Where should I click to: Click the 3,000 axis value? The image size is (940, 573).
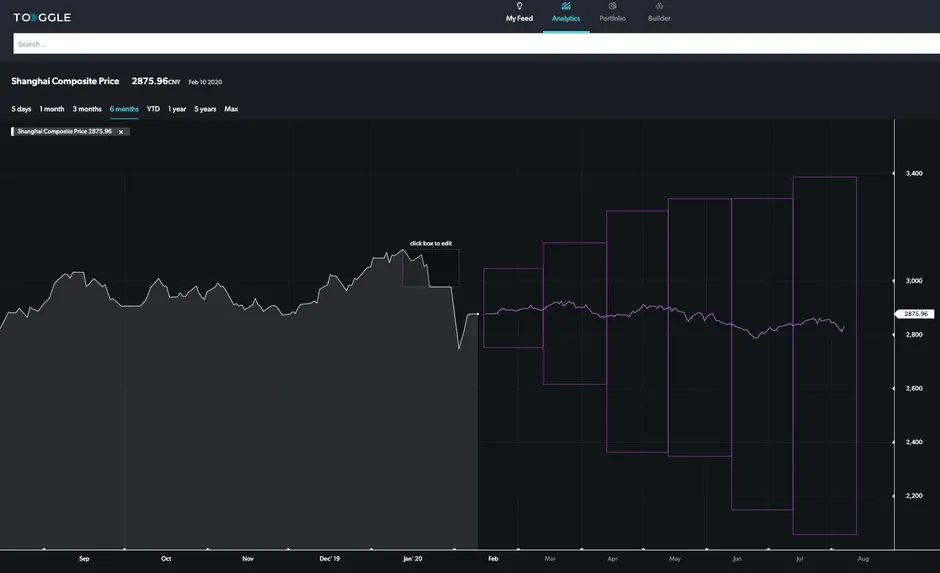coord(914,281)
